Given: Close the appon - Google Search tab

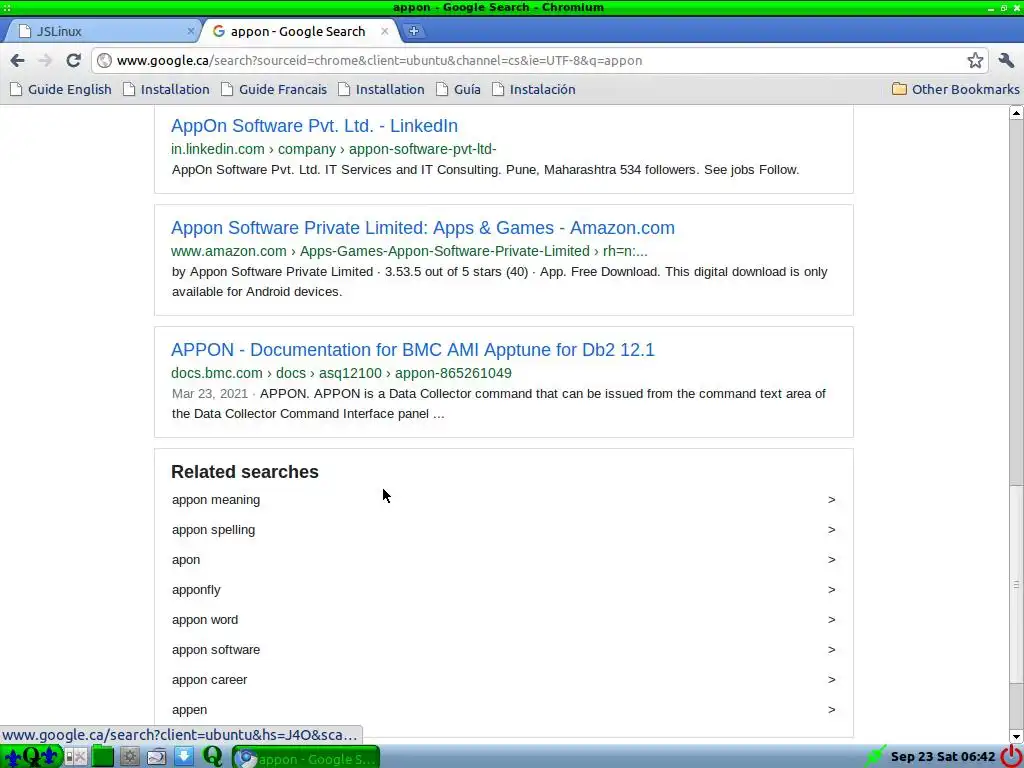Looking at the screenshot, I should (x=385, y=31).
